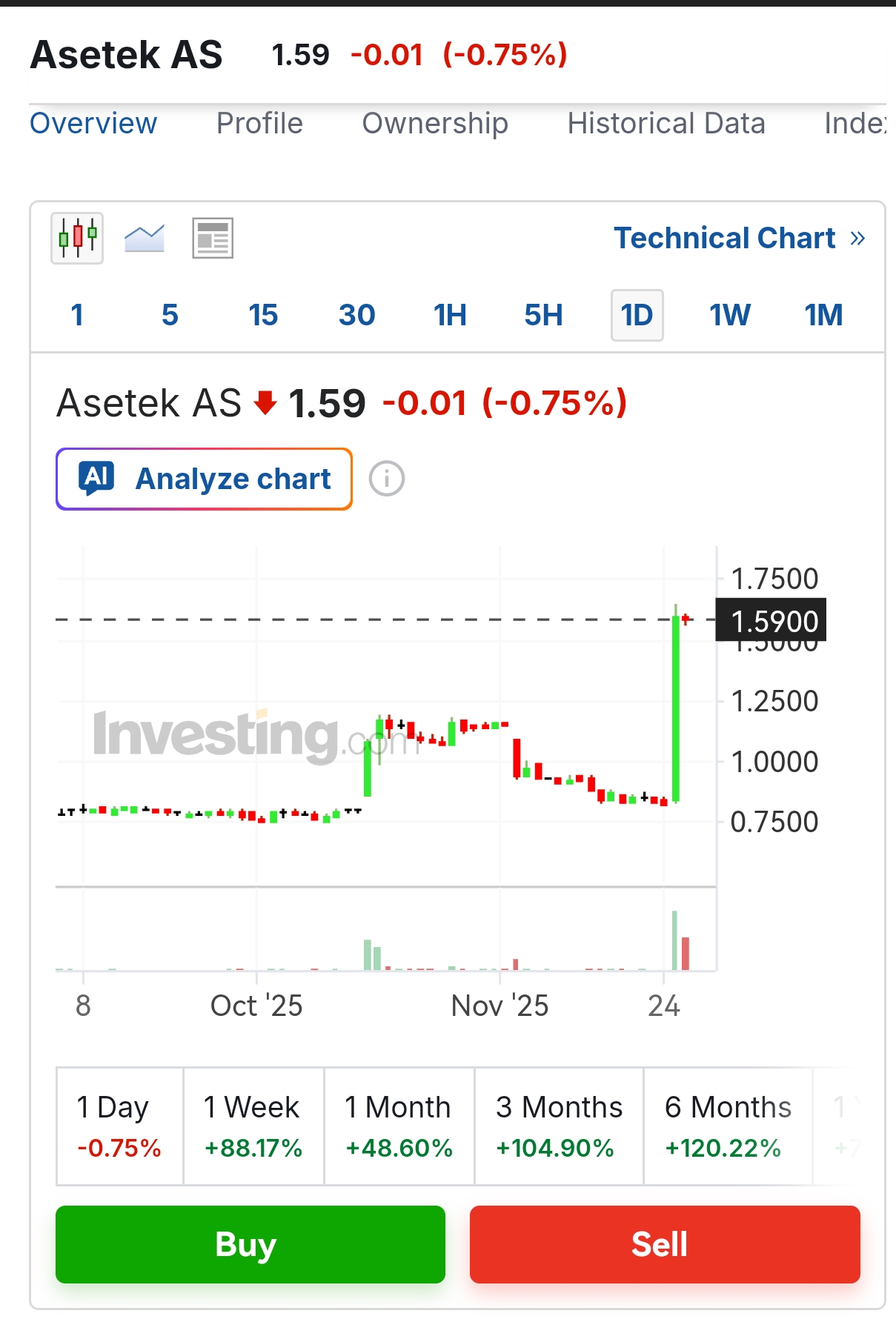Open the Technical Chart link

tap(724, 239)
